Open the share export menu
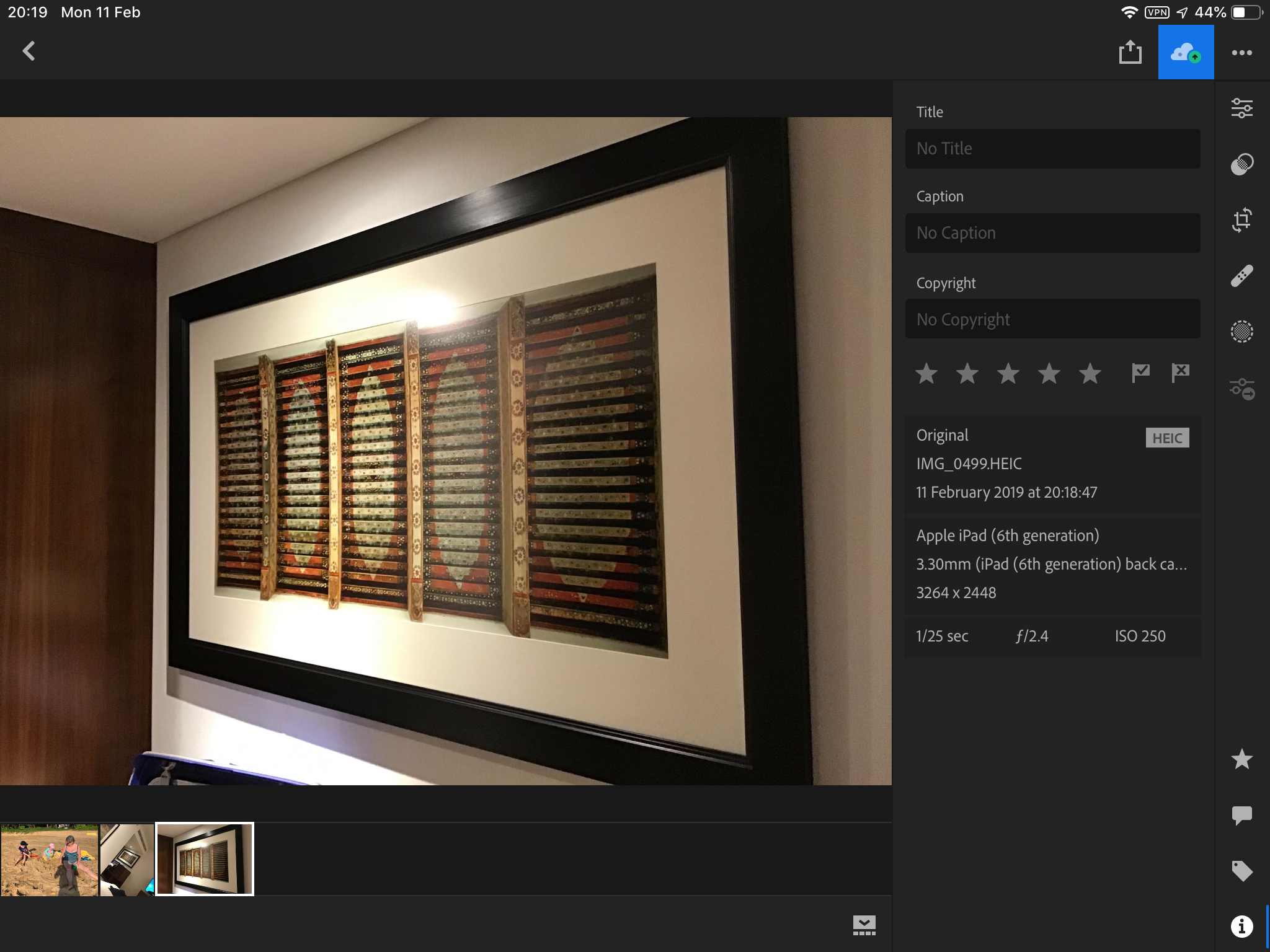Viewport: 1270px width, 952px height. point(1130,53)
